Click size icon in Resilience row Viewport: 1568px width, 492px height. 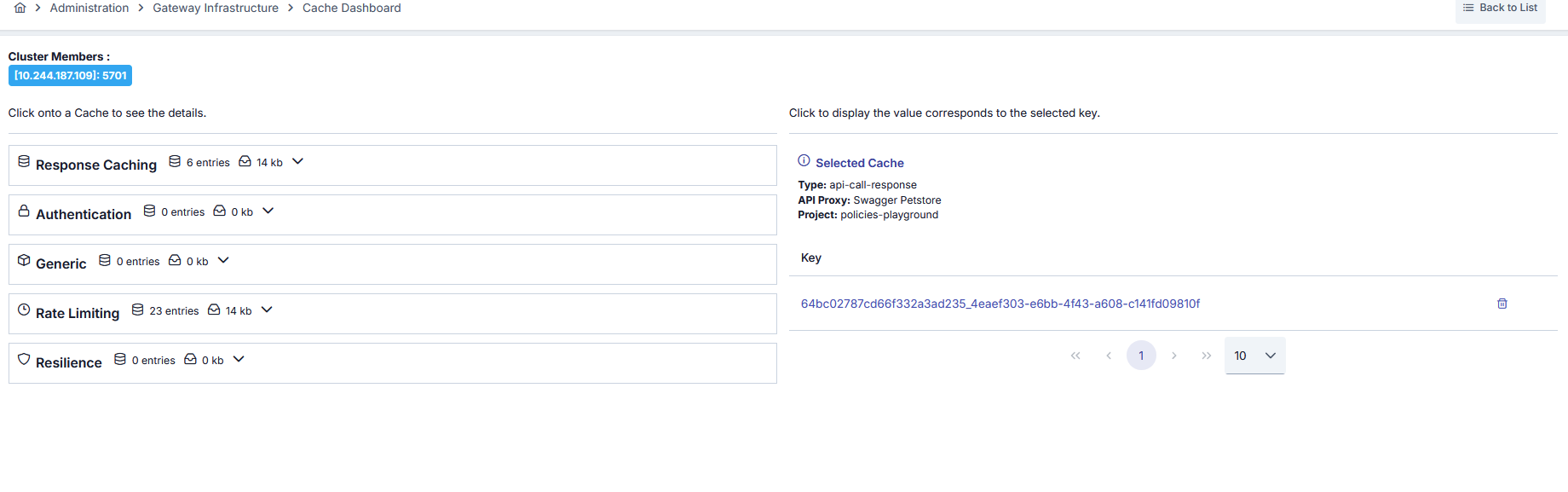tap(190, 359)
